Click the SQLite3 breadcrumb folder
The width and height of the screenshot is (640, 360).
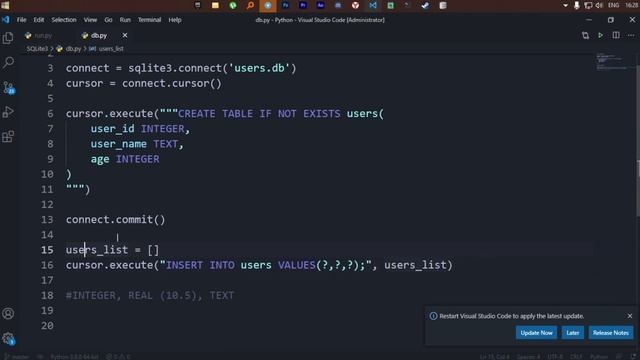(37, 49)
